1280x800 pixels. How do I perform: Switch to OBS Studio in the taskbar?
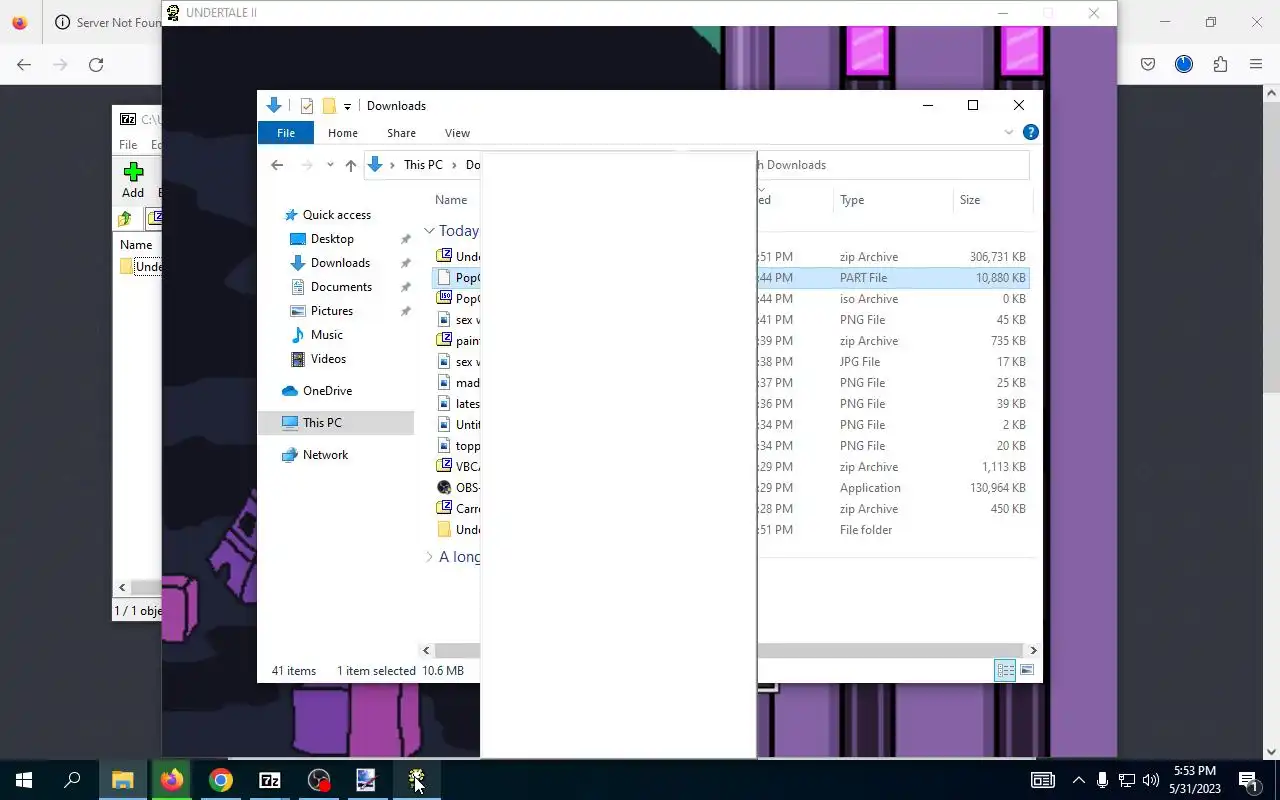pyautogui.click(x=318, y=780)
